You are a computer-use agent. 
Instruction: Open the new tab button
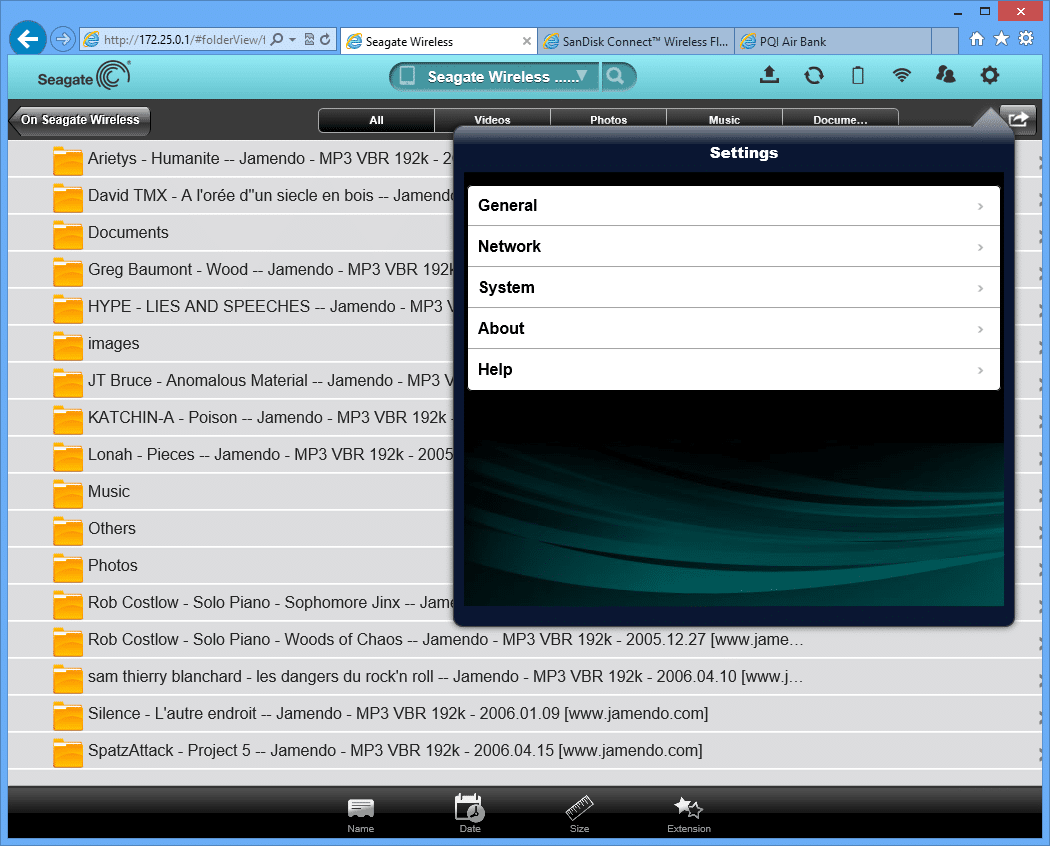pos(944,42)
